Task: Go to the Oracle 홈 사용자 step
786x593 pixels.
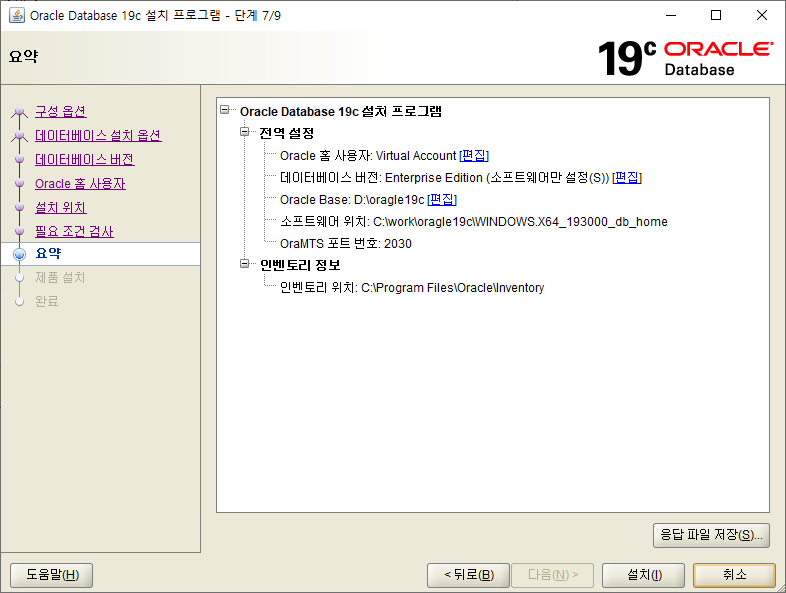Action: point(80,183)
